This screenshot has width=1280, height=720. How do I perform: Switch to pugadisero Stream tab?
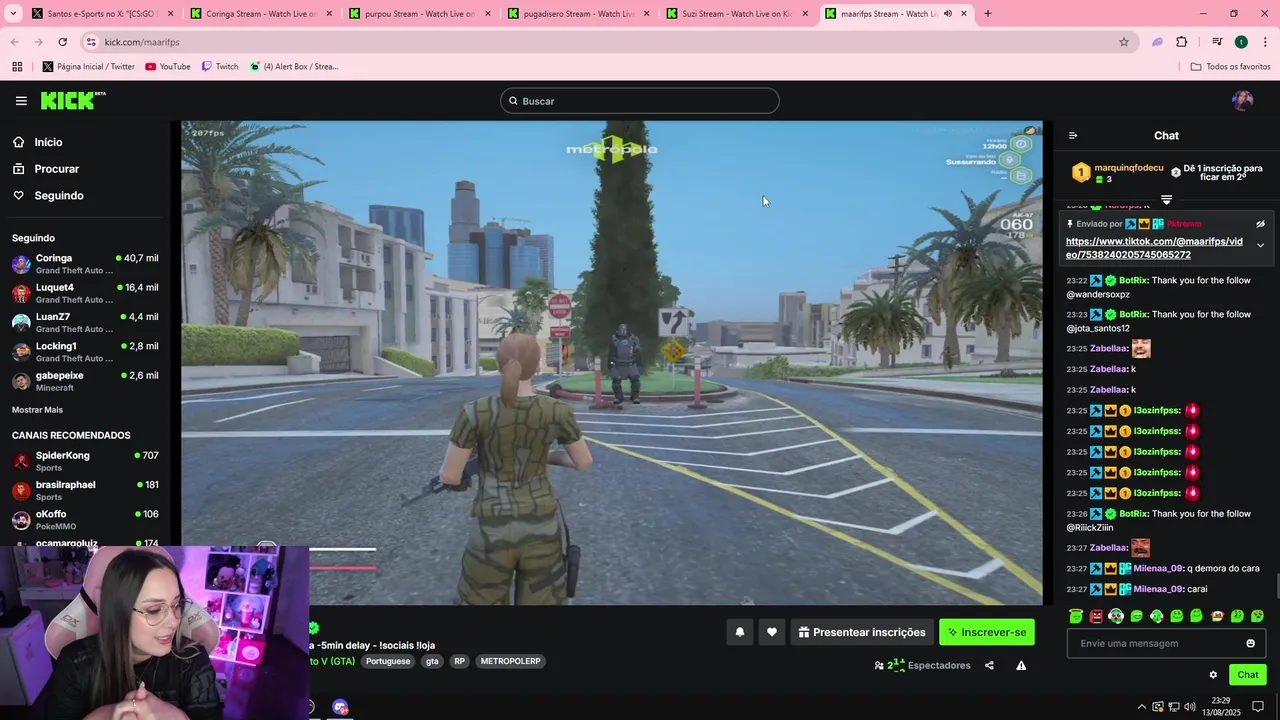click(x=577, y=14)
